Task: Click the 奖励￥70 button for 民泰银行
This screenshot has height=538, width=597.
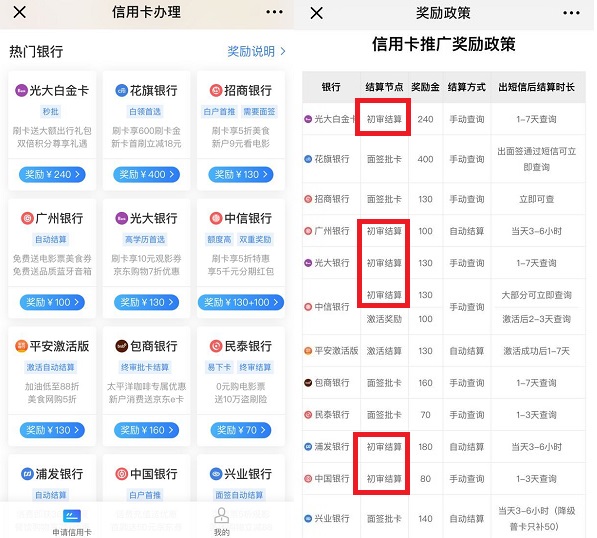Action: coord(241,430)
